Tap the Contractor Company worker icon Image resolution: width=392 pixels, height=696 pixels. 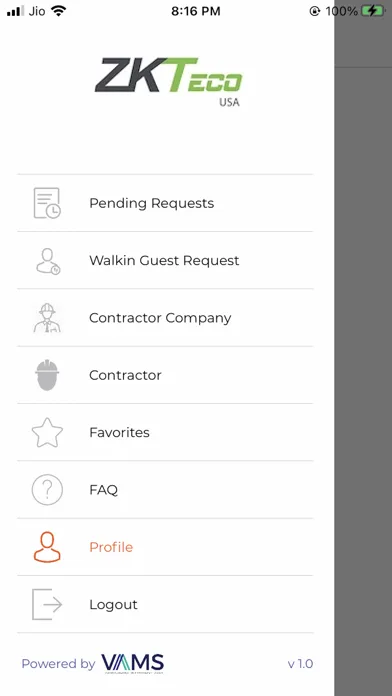point(47,317)
